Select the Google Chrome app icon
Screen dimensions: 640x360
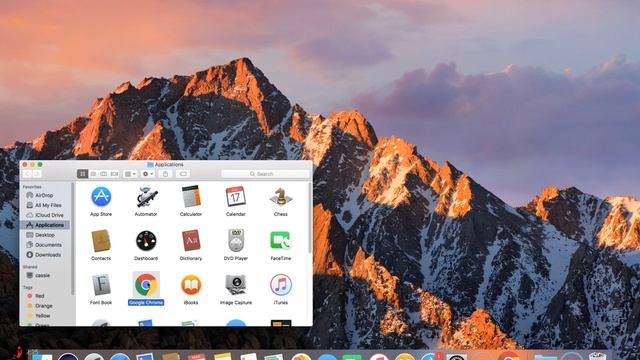coord(146,285)
